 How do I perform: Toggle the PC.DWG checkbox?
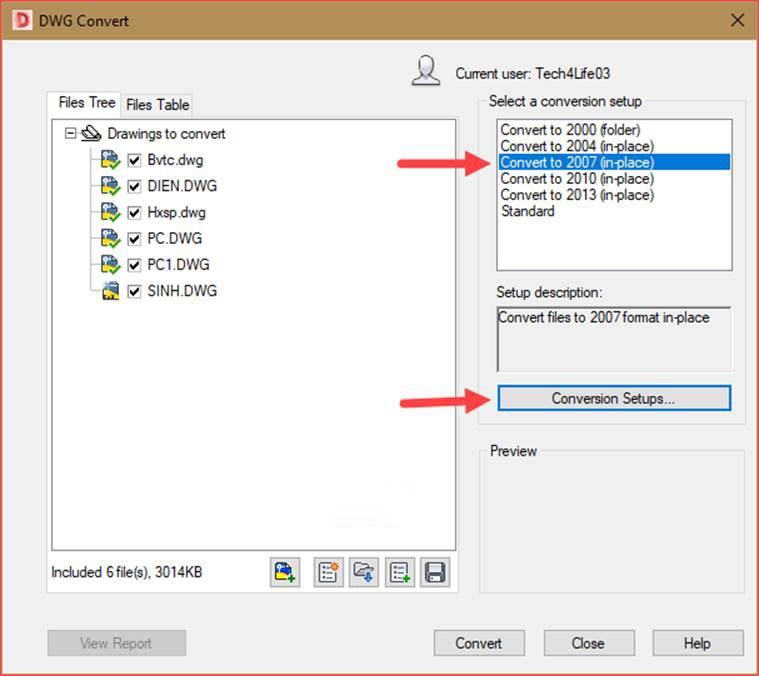click(134, 239)
